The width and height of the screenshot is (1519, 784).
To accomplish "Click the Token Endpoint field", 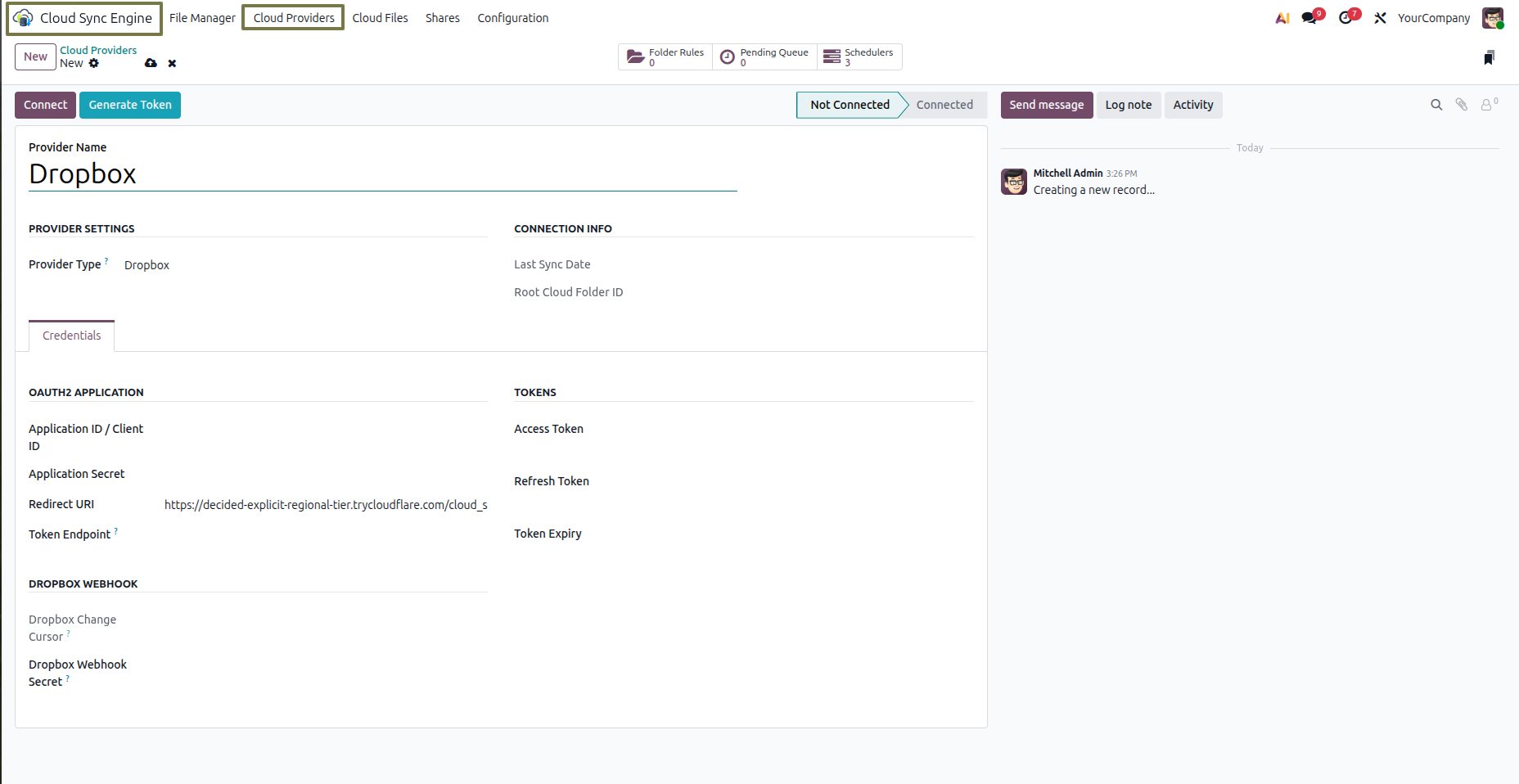I will click(326, 534).
